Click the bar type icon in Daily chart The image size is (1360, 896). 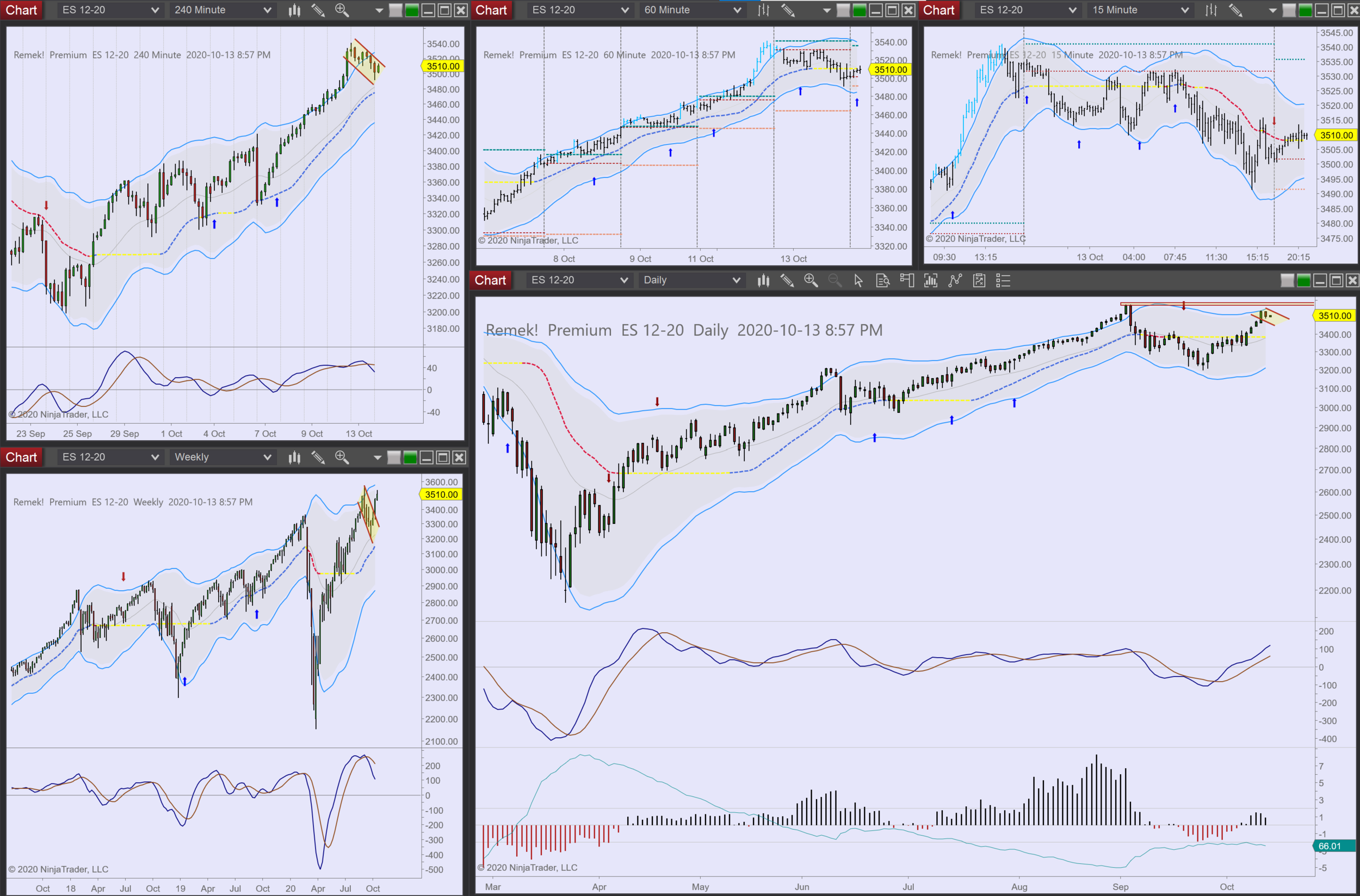(763, 281)
